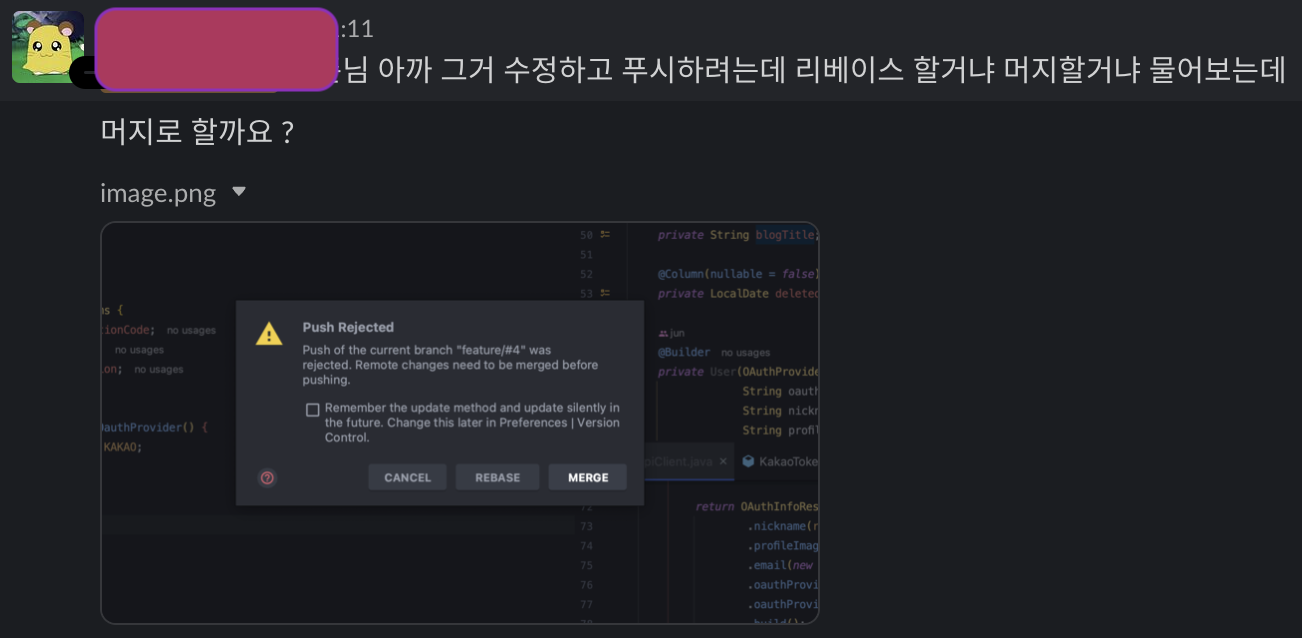Click the '.email(new' code line
Viewport: 1302px width, 638px height.
coord(782,566)
